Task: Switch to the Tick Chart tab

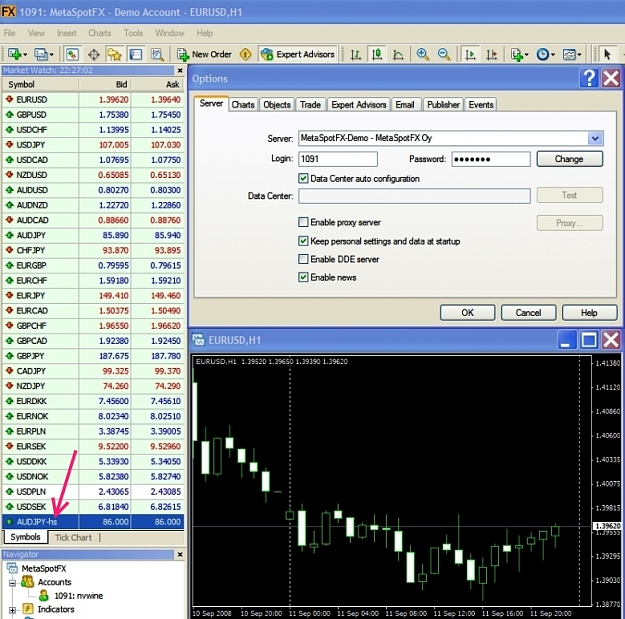Action: [73, 537]
